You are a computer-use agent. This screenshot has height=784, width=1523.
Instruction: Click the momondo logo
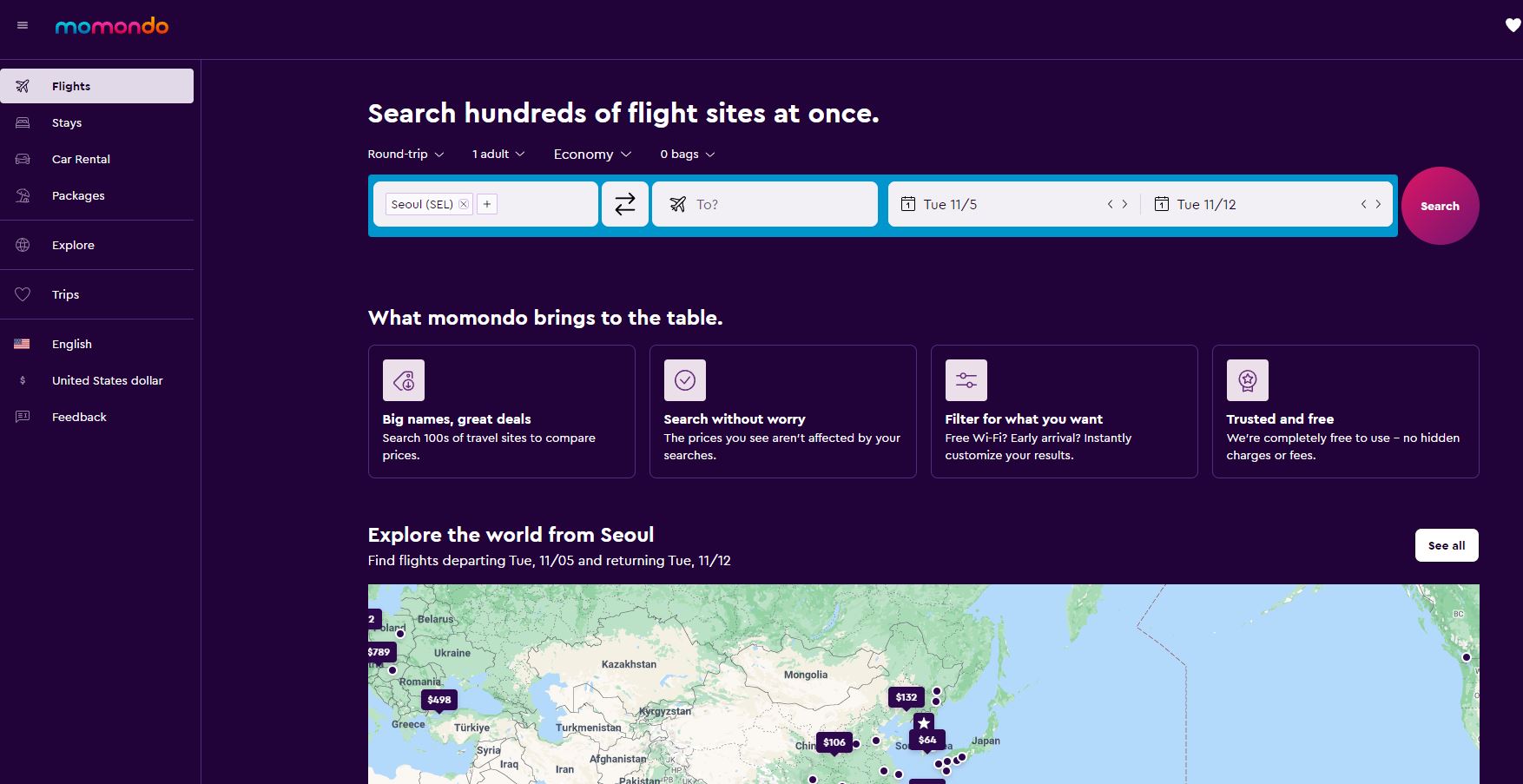(112, 27)
